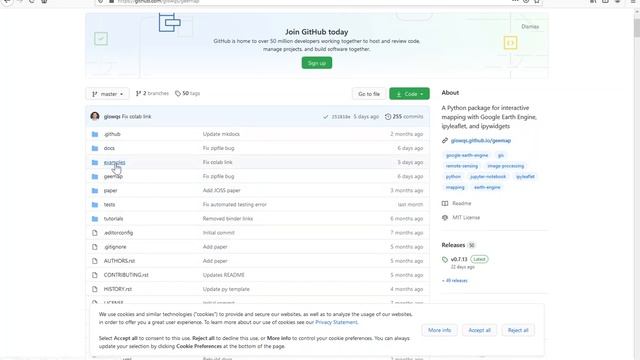Click the file icon beside .gitignore

(95, 247)
